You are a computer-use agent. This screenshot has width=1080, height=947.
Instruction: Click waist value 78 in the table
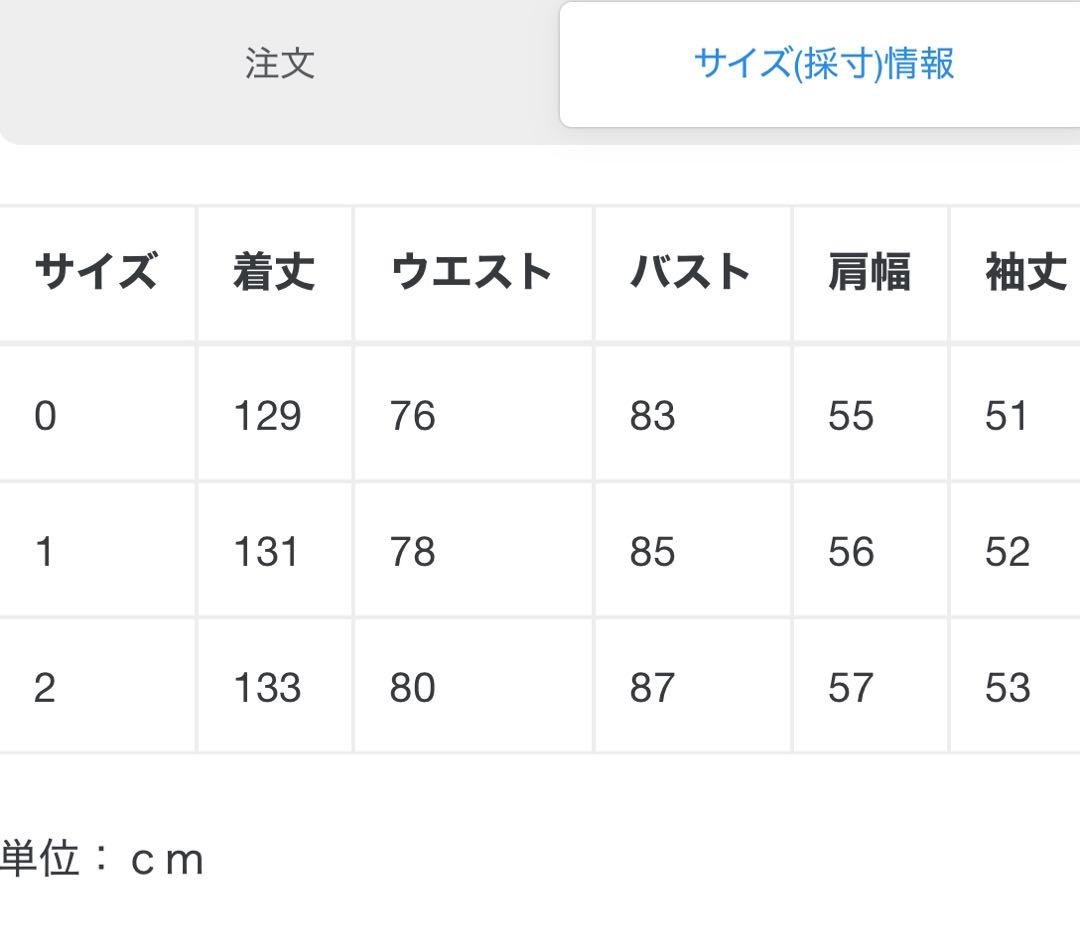tap(413, 552)
